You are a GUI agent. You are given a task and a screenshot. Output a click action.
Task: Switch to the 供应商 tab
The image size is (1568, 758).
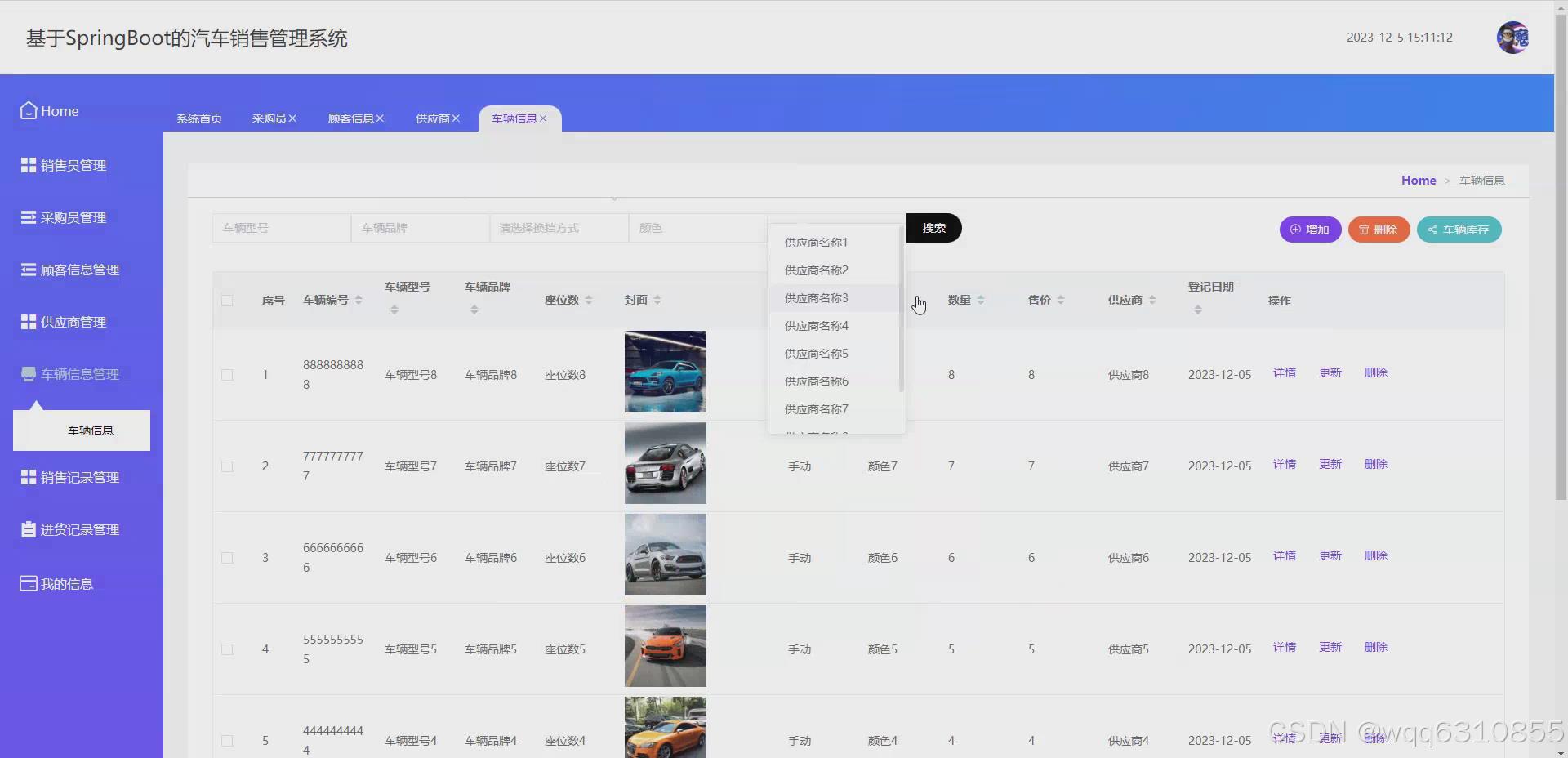pos(433,118)
